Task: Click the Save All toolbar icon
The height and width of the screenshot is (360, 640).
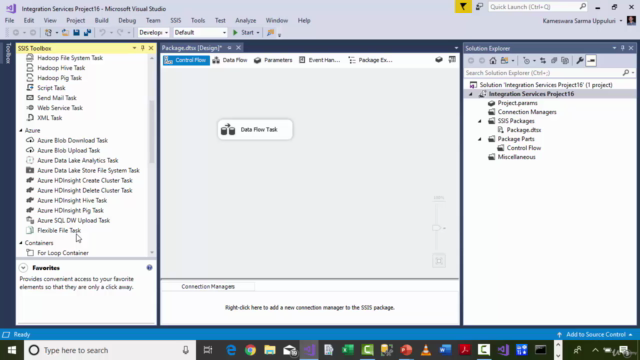Action: click(x=87, y=33)
